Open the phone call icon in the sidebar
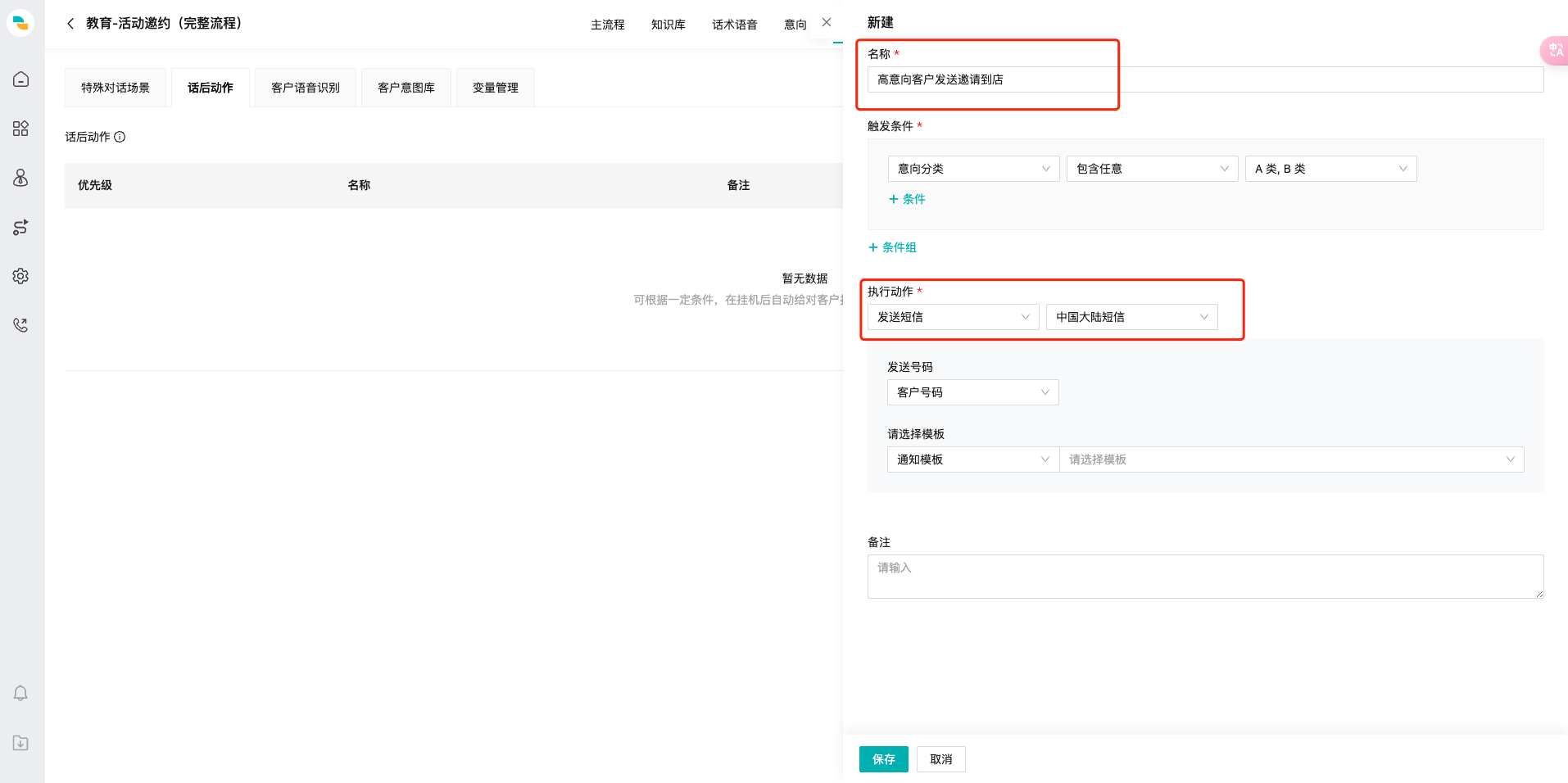This screenshot has height=783, width=1568. [x=20, y=325]
